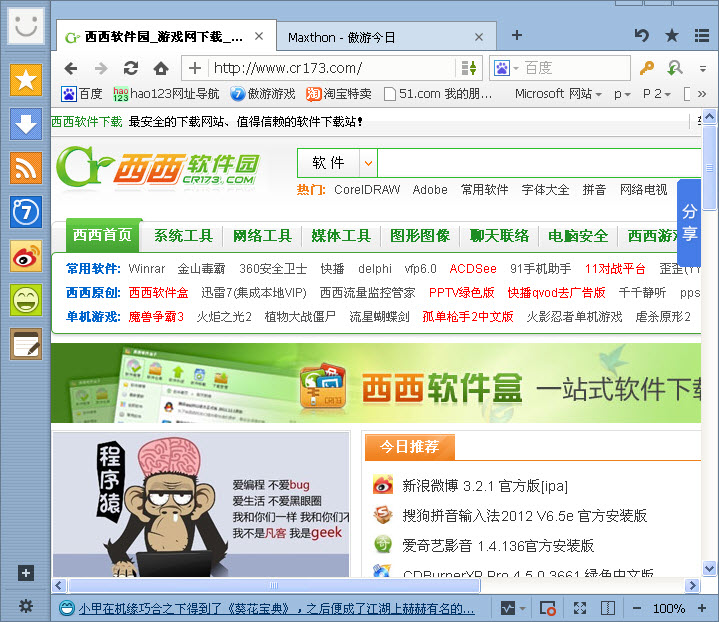Image resolution: width=719 pixels, height=622 pixels.
Task: Open the 百度 bookmark
Action: point(82,94)
